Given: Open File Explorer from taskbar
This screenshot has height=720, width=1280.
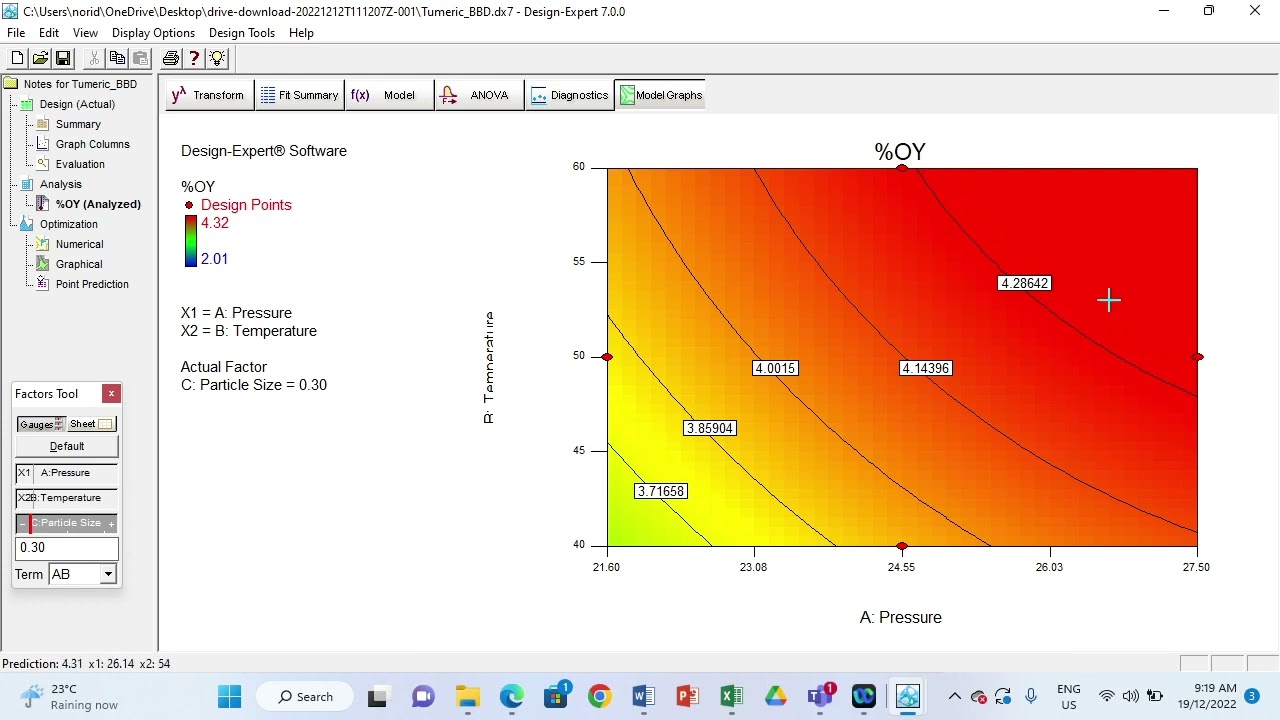Looking at the screenshot, I should click(467, 696).
